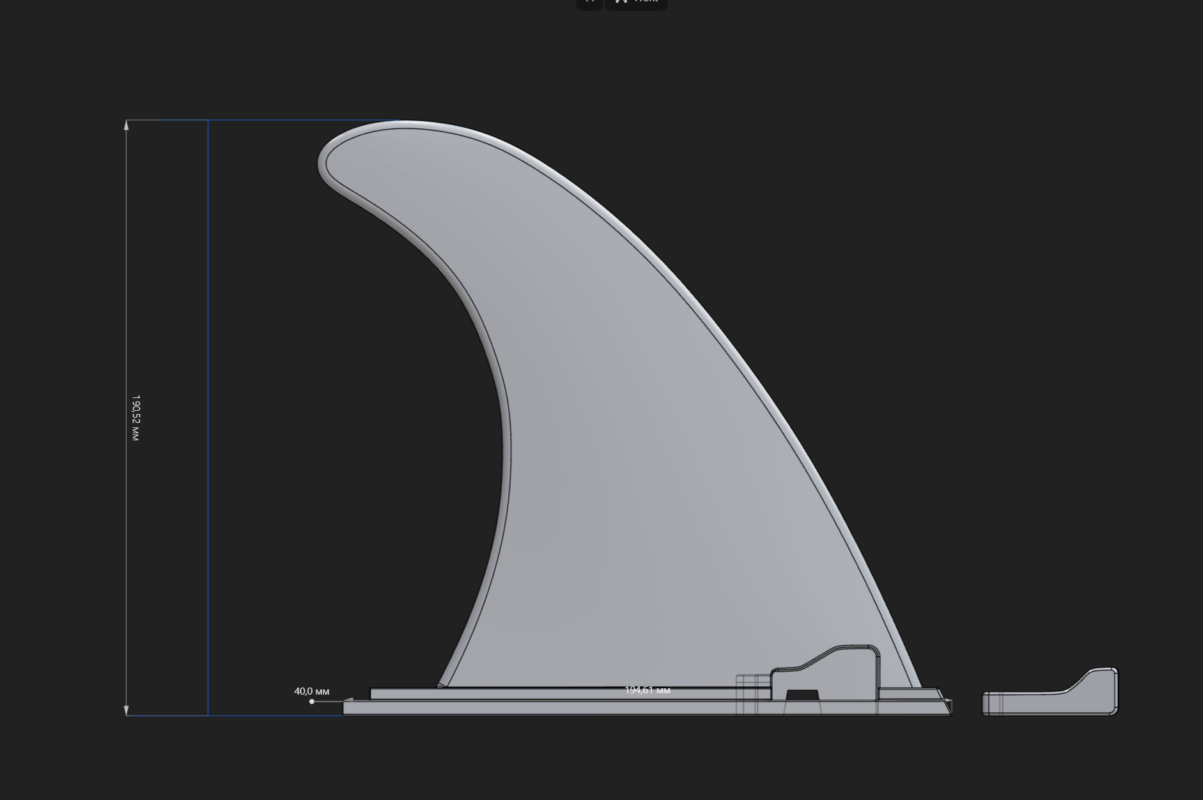Click the bottom arrowhead of vertical dimension
Viewport: 1203px width, 800px height.
(127, 710)
